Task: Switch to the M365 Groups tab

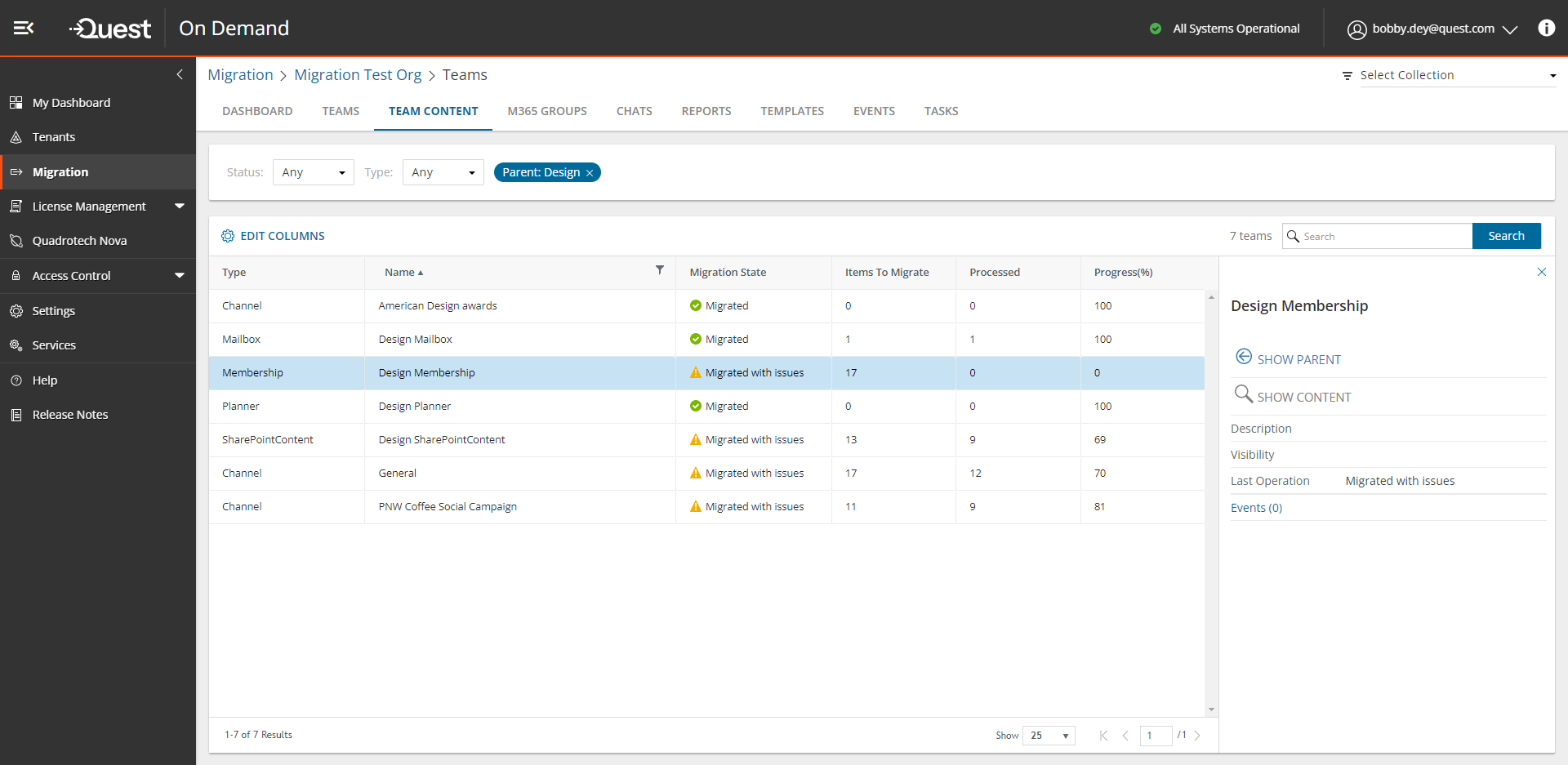Action: coord(547,111)
